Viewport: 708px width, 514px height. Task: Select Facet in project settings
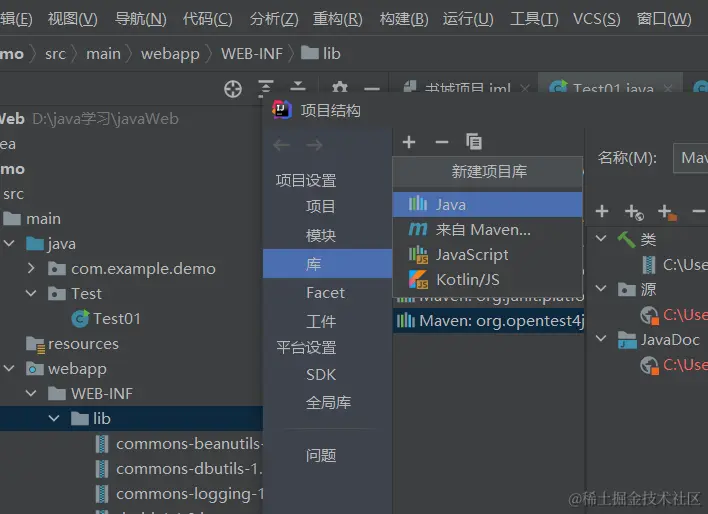coord(327,293)
